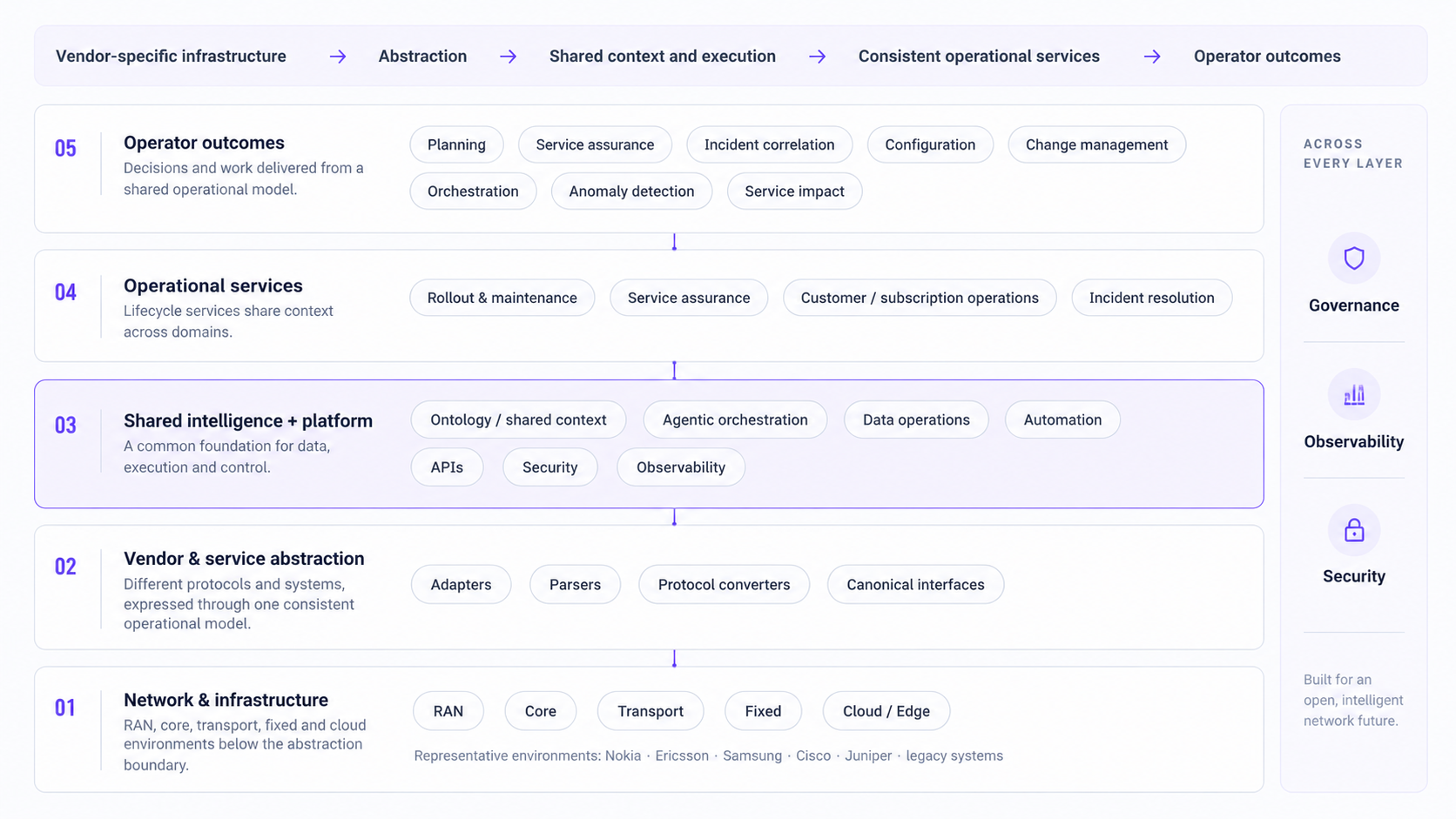Click the Representative environments vendor line
Image resolution: width=1456 pixels, height=819 pixels.
[708, 755]
